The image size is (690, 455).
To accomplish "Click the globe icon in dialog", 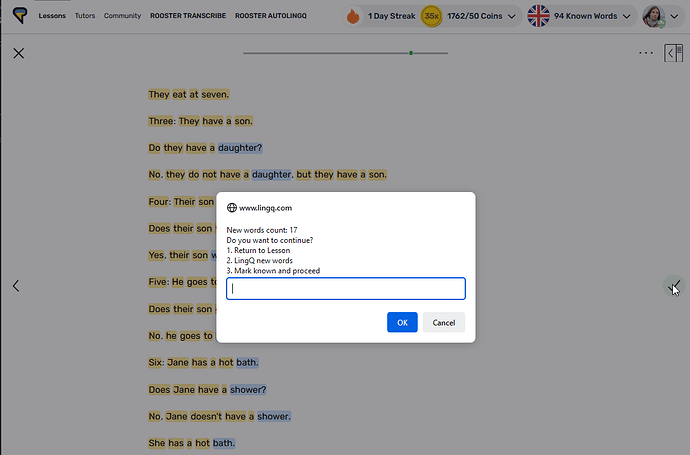I will click(231, 208).
